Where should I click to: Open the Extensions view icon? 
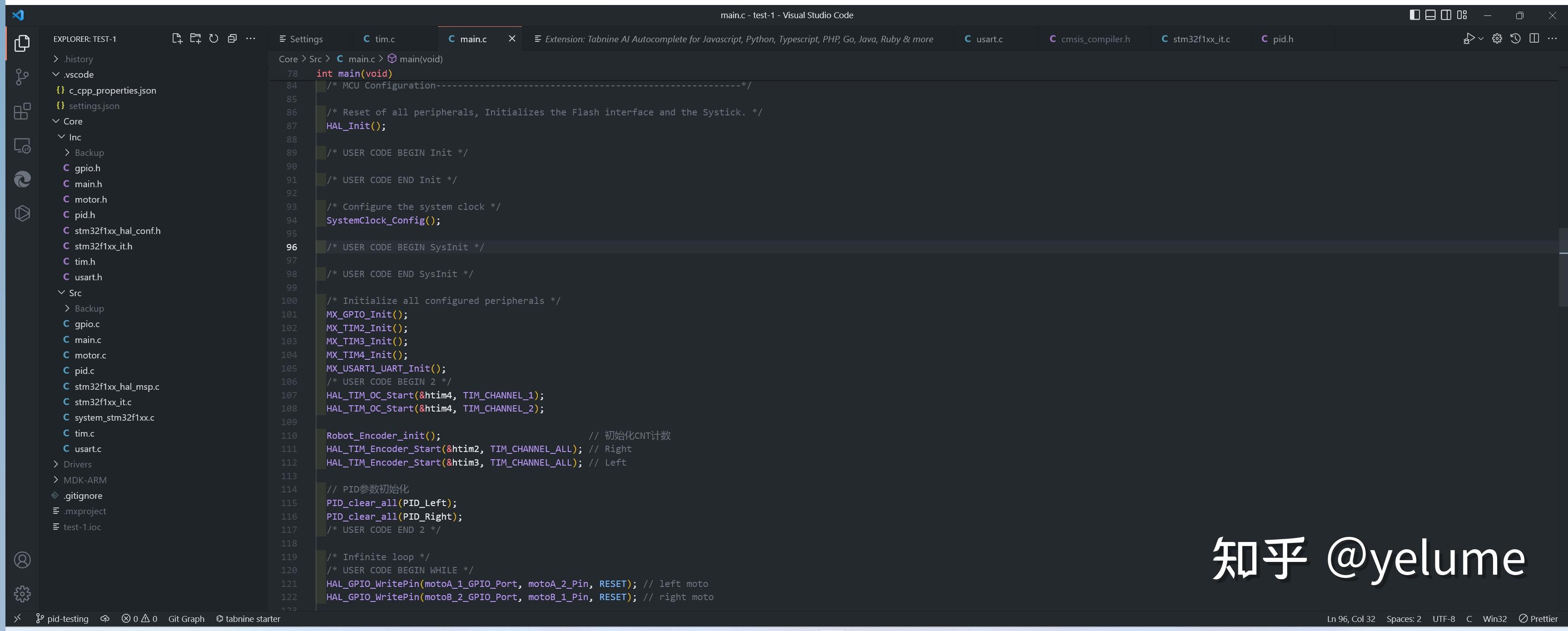tap(22, 112)
